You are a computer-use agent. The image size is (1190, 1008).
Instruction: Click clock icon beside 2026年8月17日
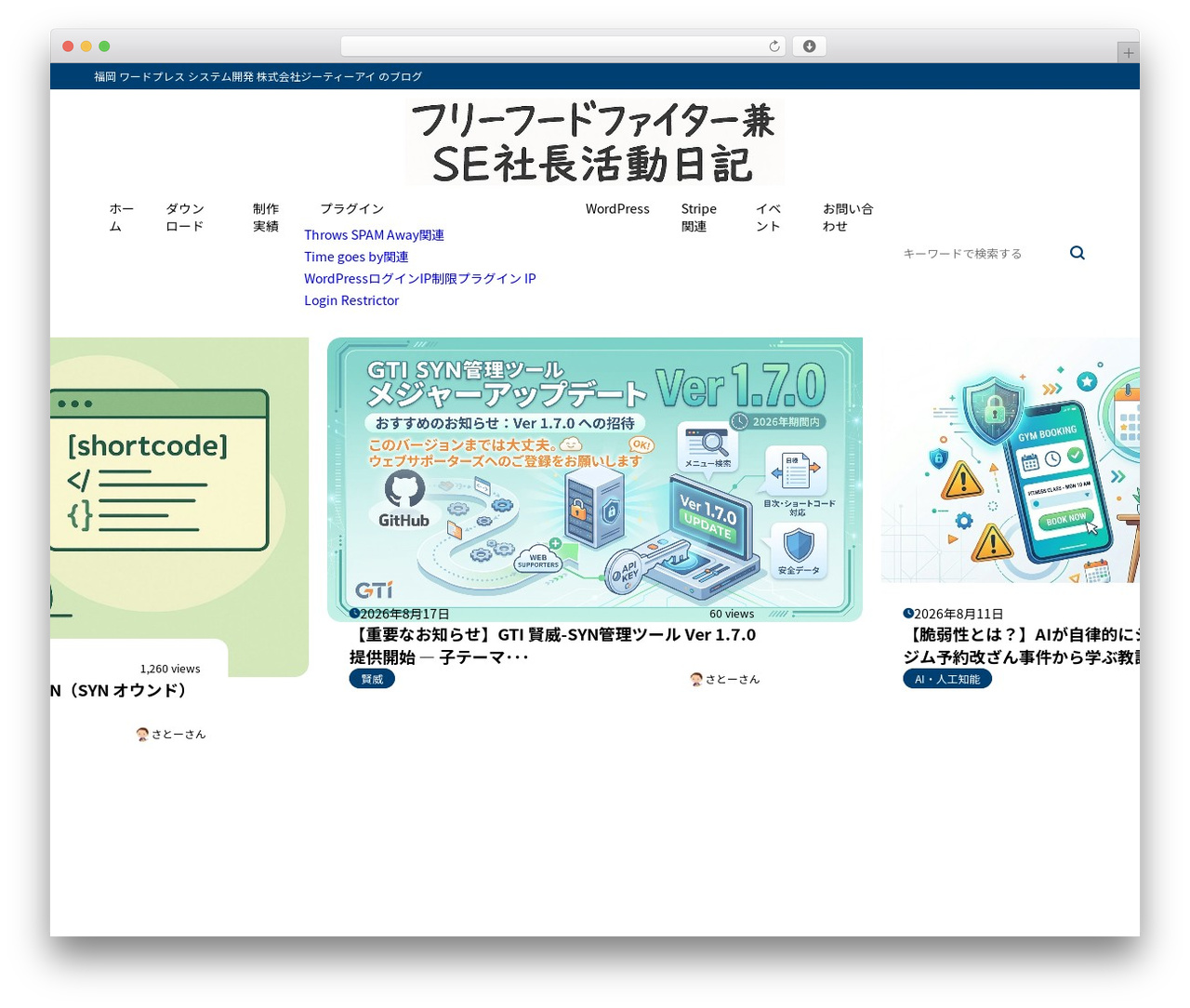pyautogui.click(x=354, y=613)
